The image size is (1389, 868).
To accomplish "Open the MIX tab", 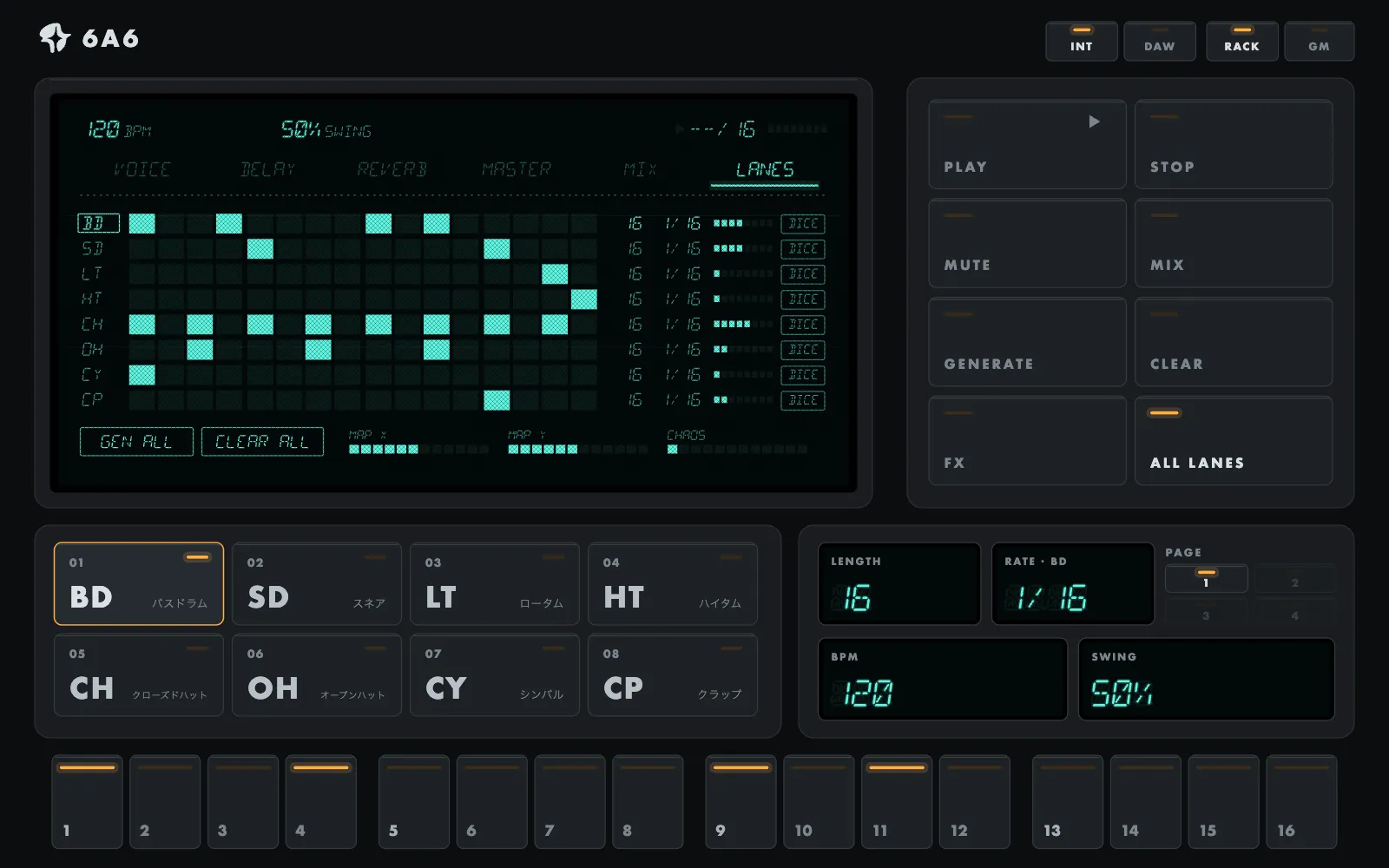I will click(640, 169).
